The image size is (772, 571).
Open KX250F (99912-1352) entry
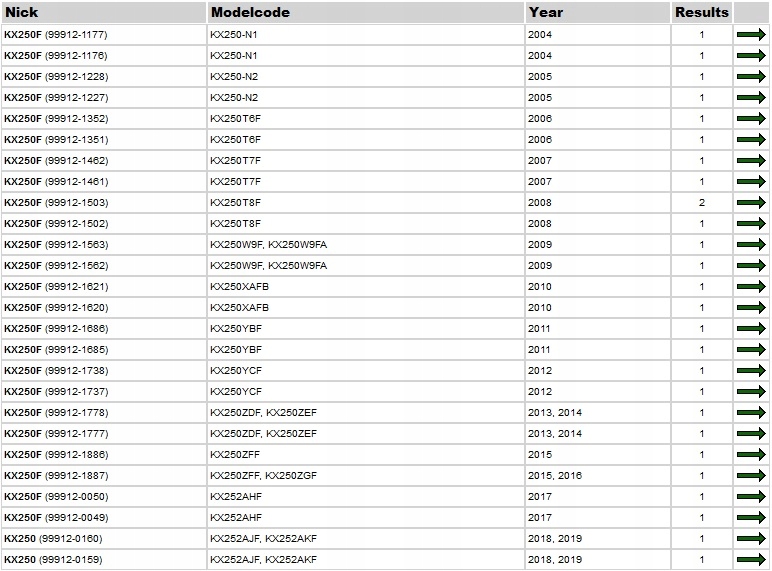pos(56,119)
